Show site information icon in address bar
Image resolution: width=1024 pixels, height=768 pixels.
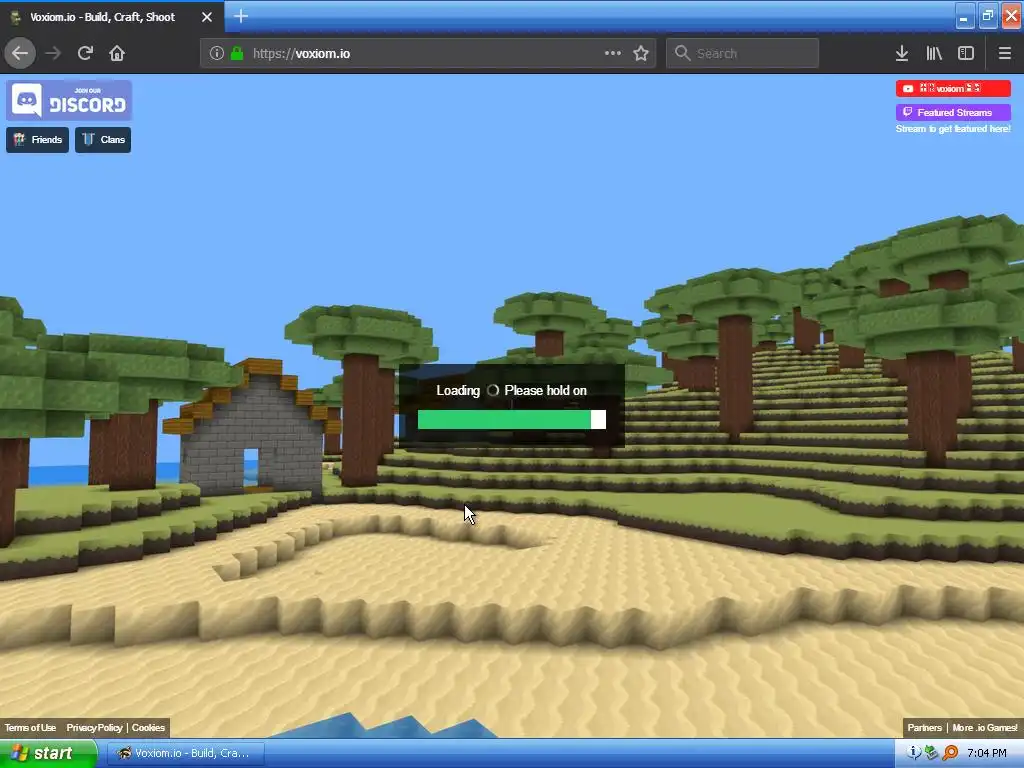(217, 54)
